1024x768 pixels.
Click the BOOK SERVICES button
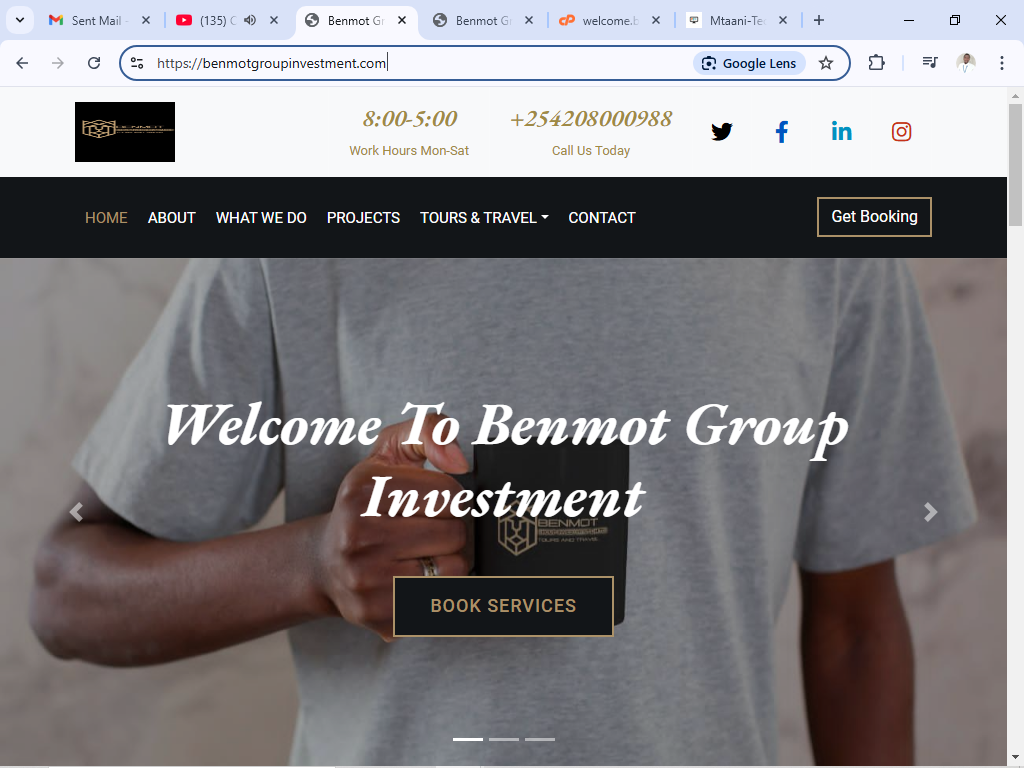point(504,606)
